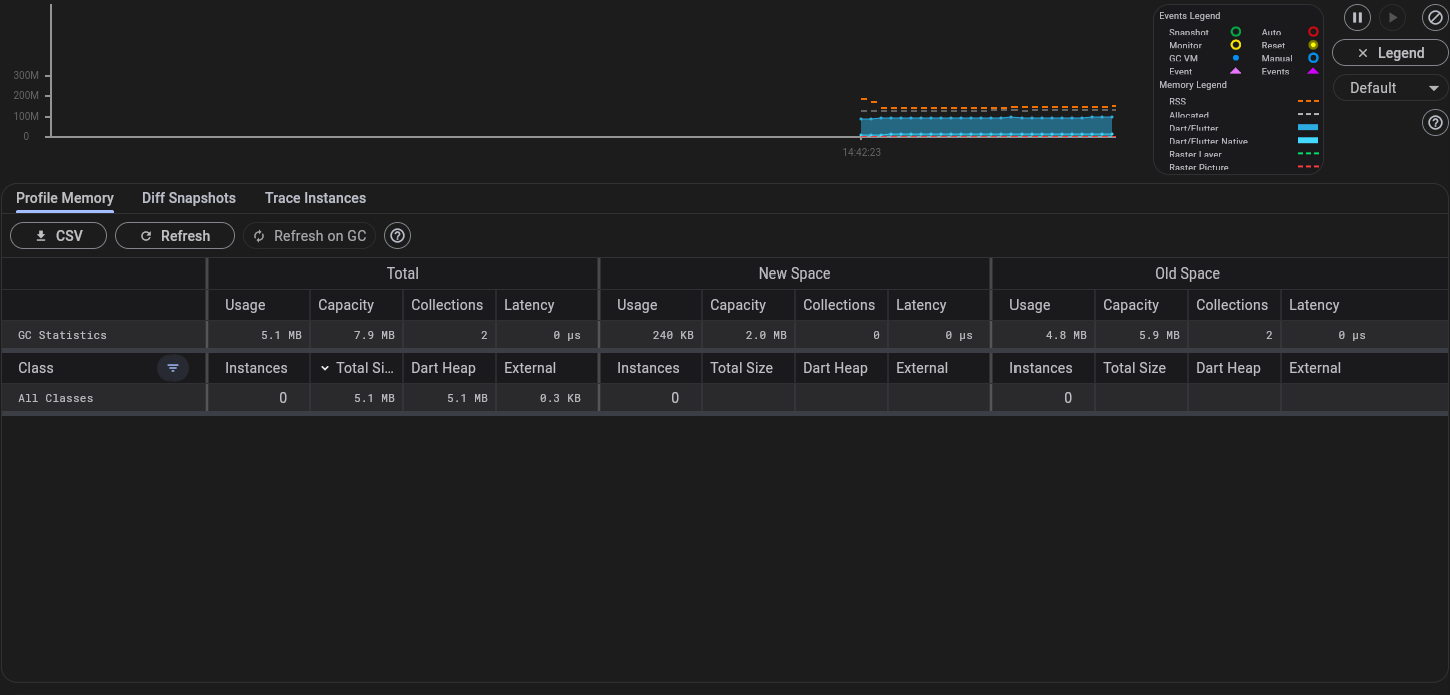This screenshot has height=695, width=1450.
Task: Click the 0.3 KB external value
Action: coord(560,398)
